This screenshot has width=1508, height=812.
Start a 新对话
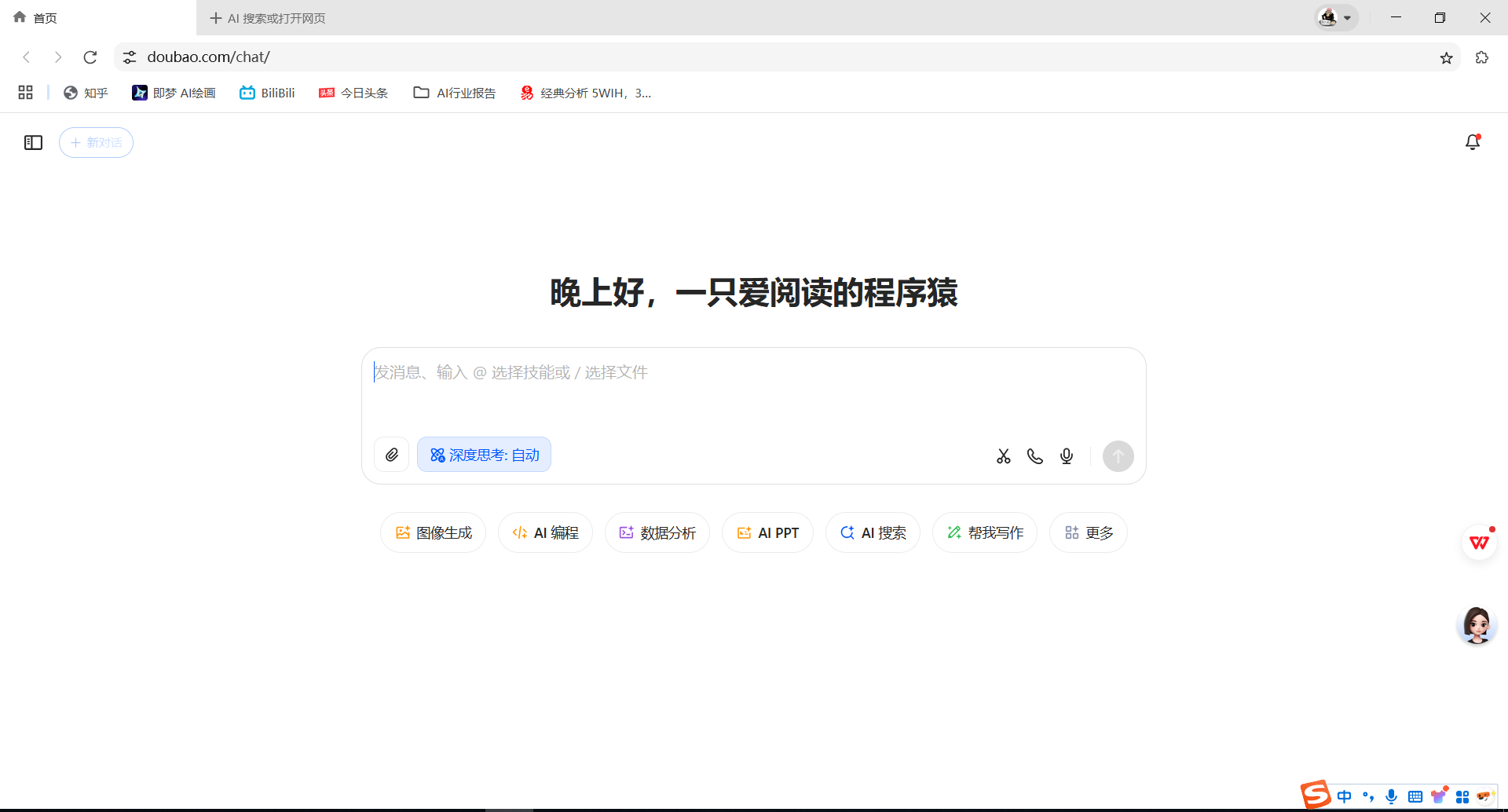[96, 142]
